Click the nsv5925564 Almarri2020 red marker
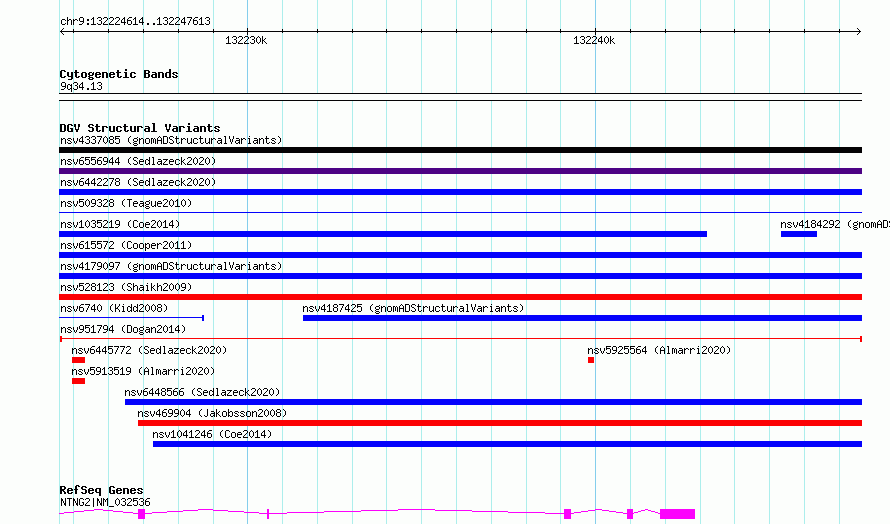Screen dimensions: 890x524 click(x=591, y=360)
